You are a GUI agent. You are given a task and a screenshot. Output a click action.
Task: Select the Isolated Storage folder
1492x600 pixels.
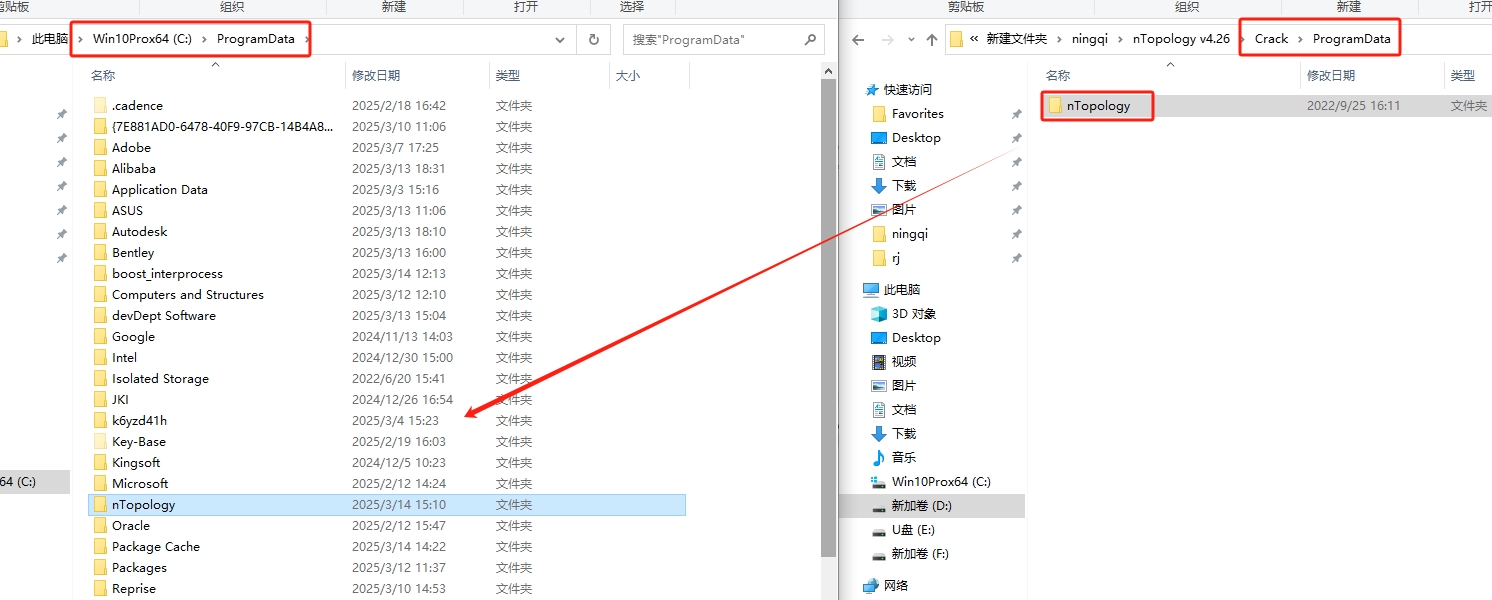point(160,378)
